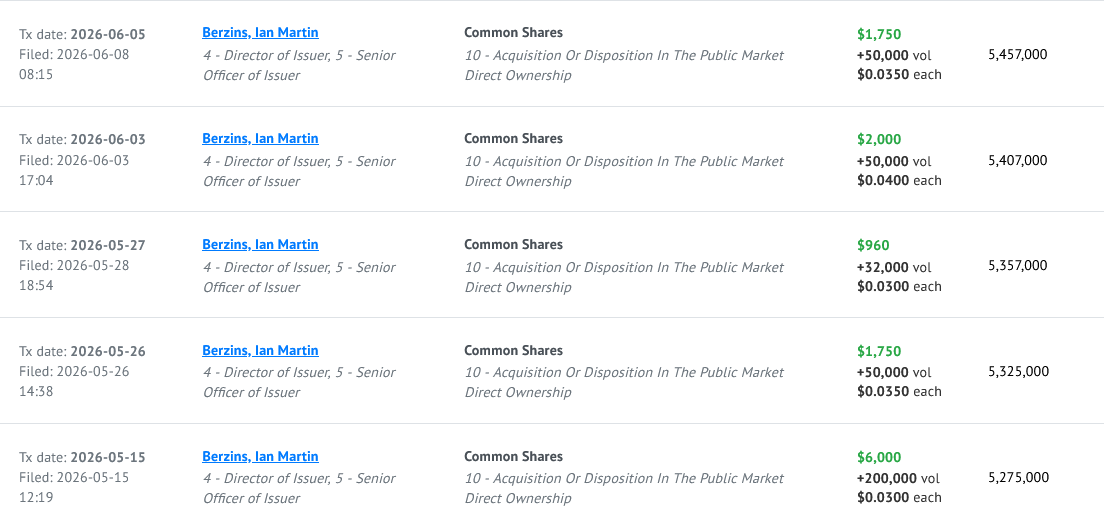Click the transaction date 2026-05-27
The height and width of the screenshot is (518, 1104).
pos(108,246)
